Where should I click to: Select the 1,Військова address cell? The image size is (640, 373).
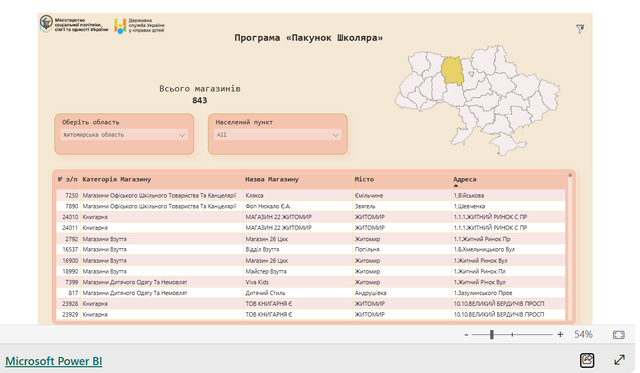click(509, 195)
